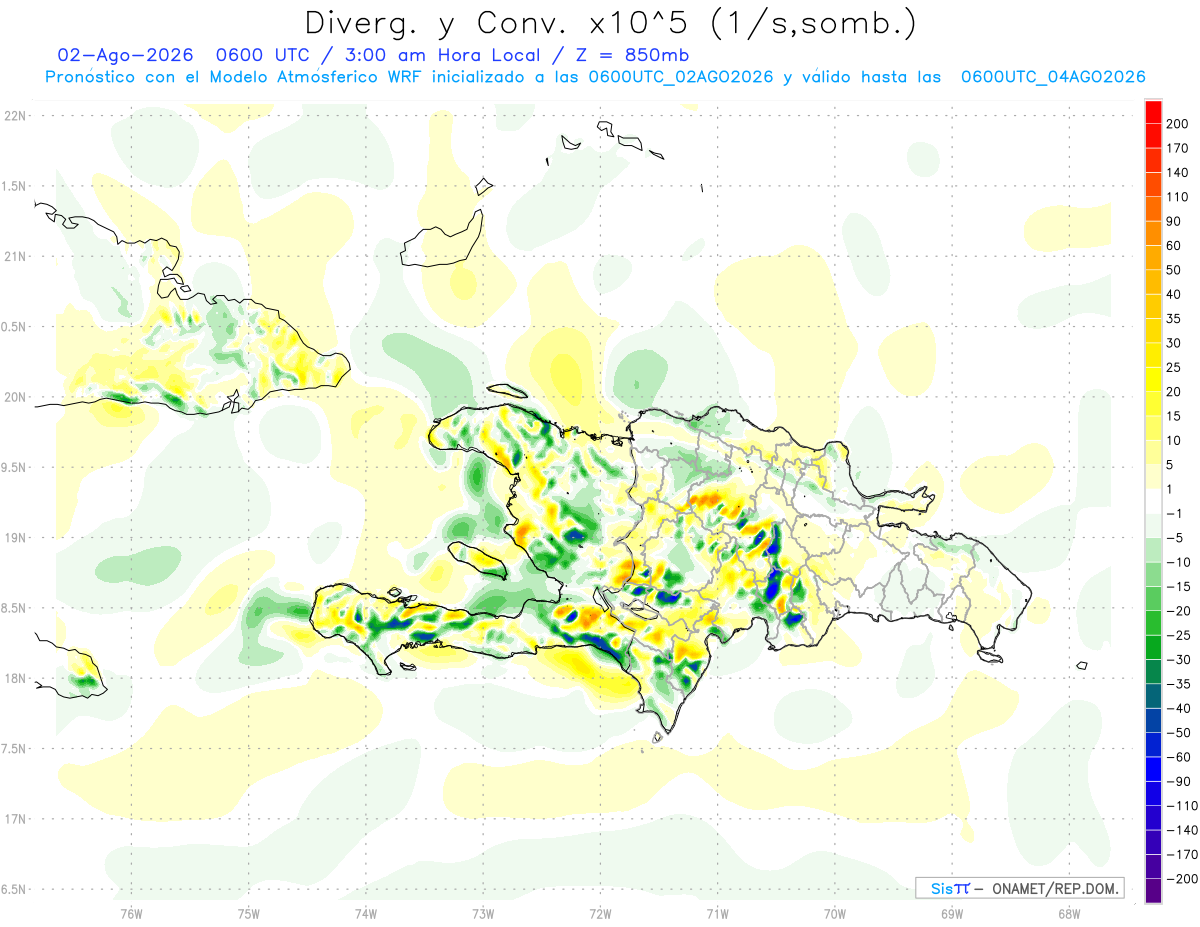Click the blue swatch between -60 and -90

click(1153, 770)
